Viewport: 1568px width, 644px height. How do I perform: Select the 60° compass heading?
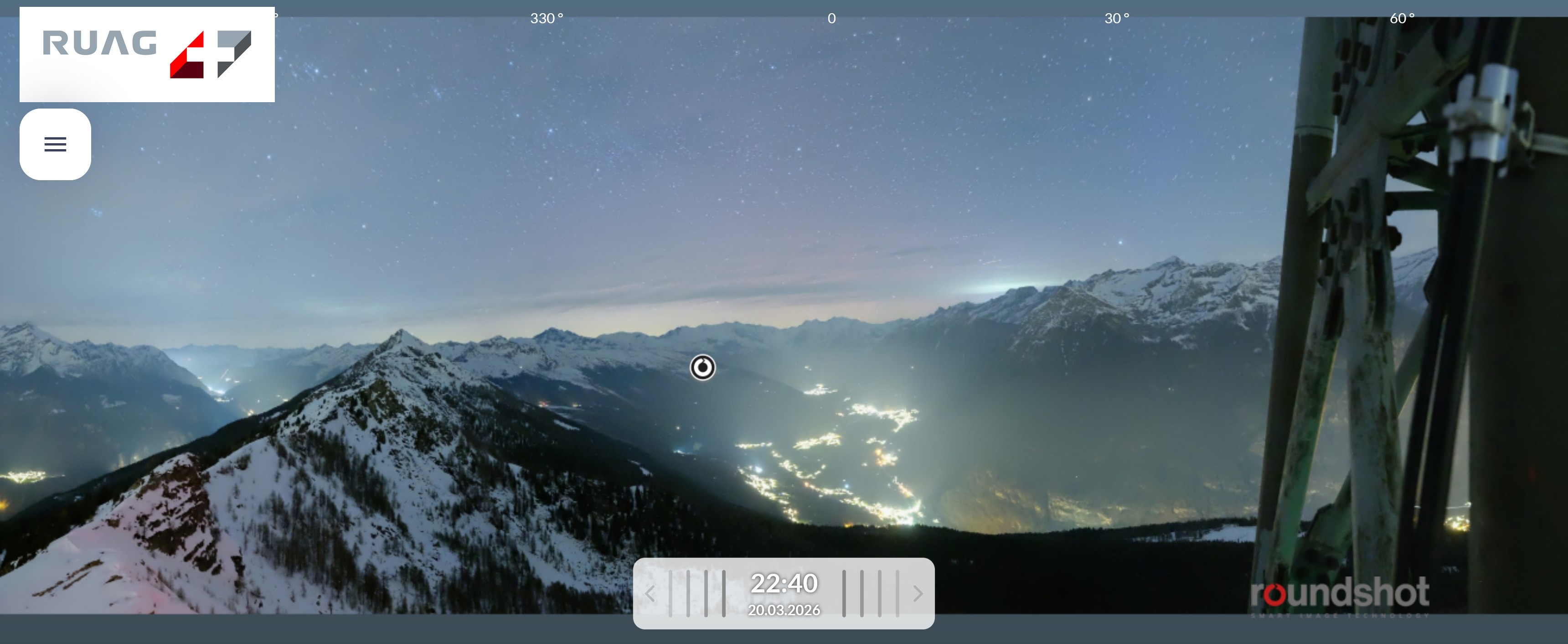coord(1401,18)
